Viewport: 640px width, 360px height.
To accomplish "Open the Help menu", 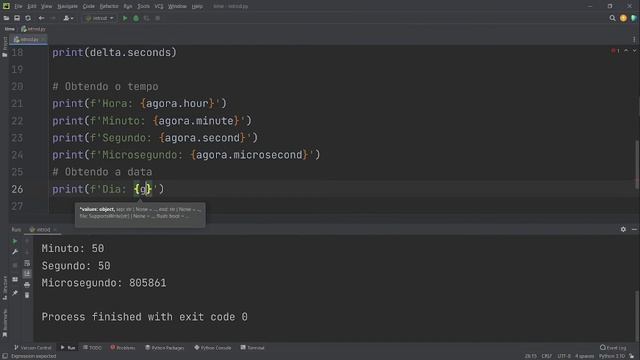I will pyautogui.click(x=197, y=6).
